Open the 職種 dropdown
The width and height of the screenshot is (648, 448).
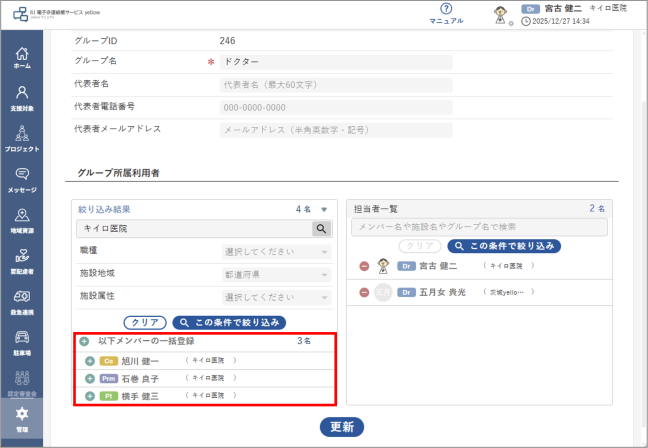click(x=276, y=252)
